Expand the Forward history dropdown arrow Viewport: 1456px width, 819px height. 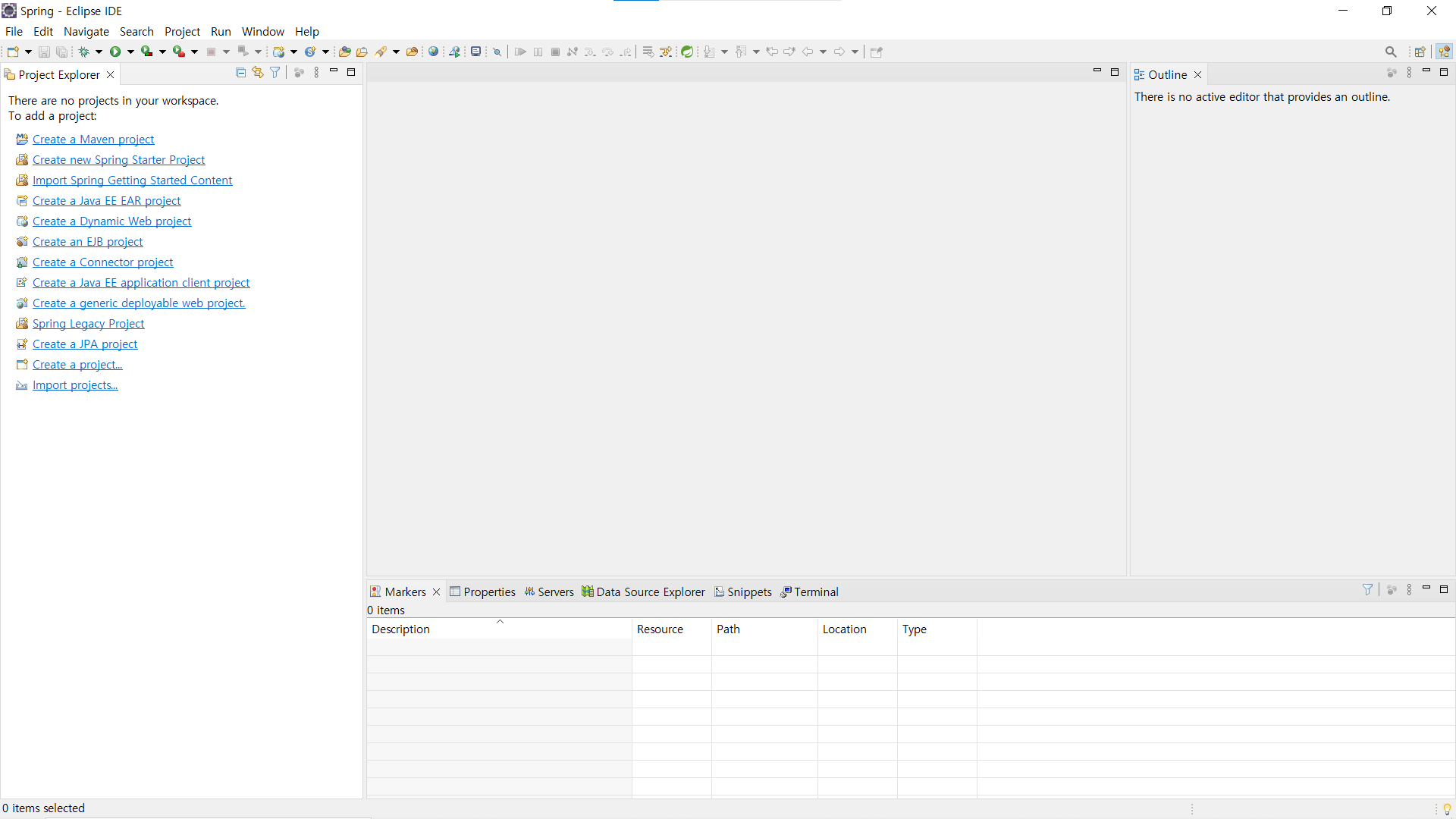(855, 52)
